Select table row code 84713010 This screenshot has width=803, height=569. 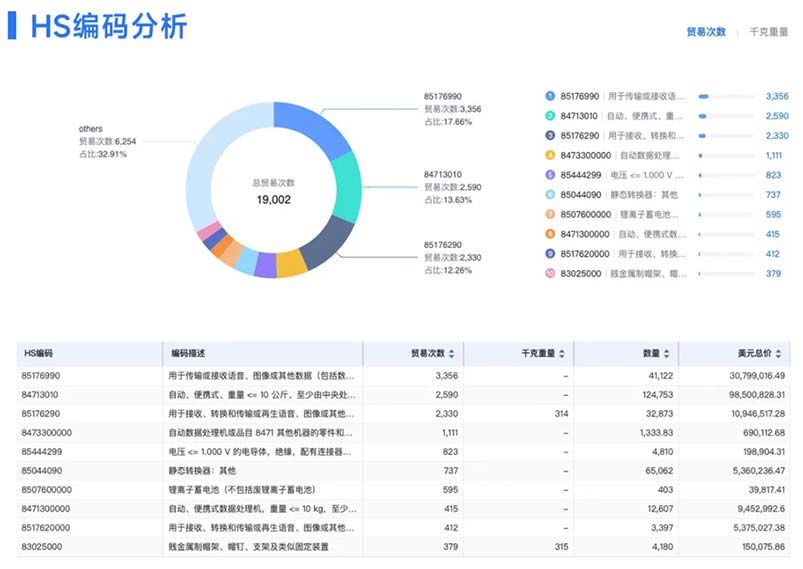click(x=39, y=395)
